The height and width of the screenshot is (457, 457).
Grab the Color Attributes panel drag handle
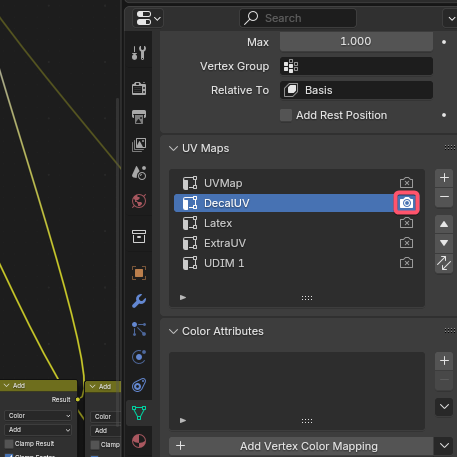point(450,331)
